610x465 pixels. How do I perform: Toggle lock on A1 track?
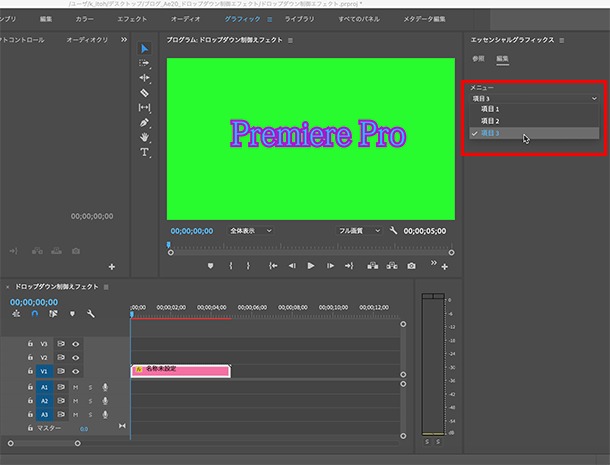click(x=30, y=387)
